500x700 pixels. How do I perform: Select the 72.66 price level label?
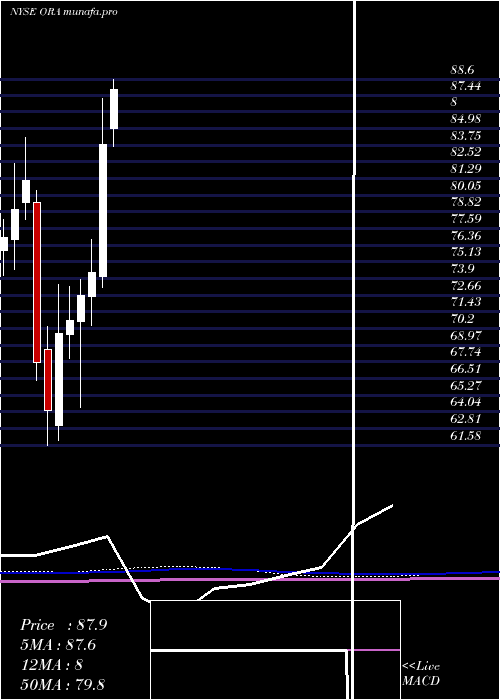click(466, 285)
